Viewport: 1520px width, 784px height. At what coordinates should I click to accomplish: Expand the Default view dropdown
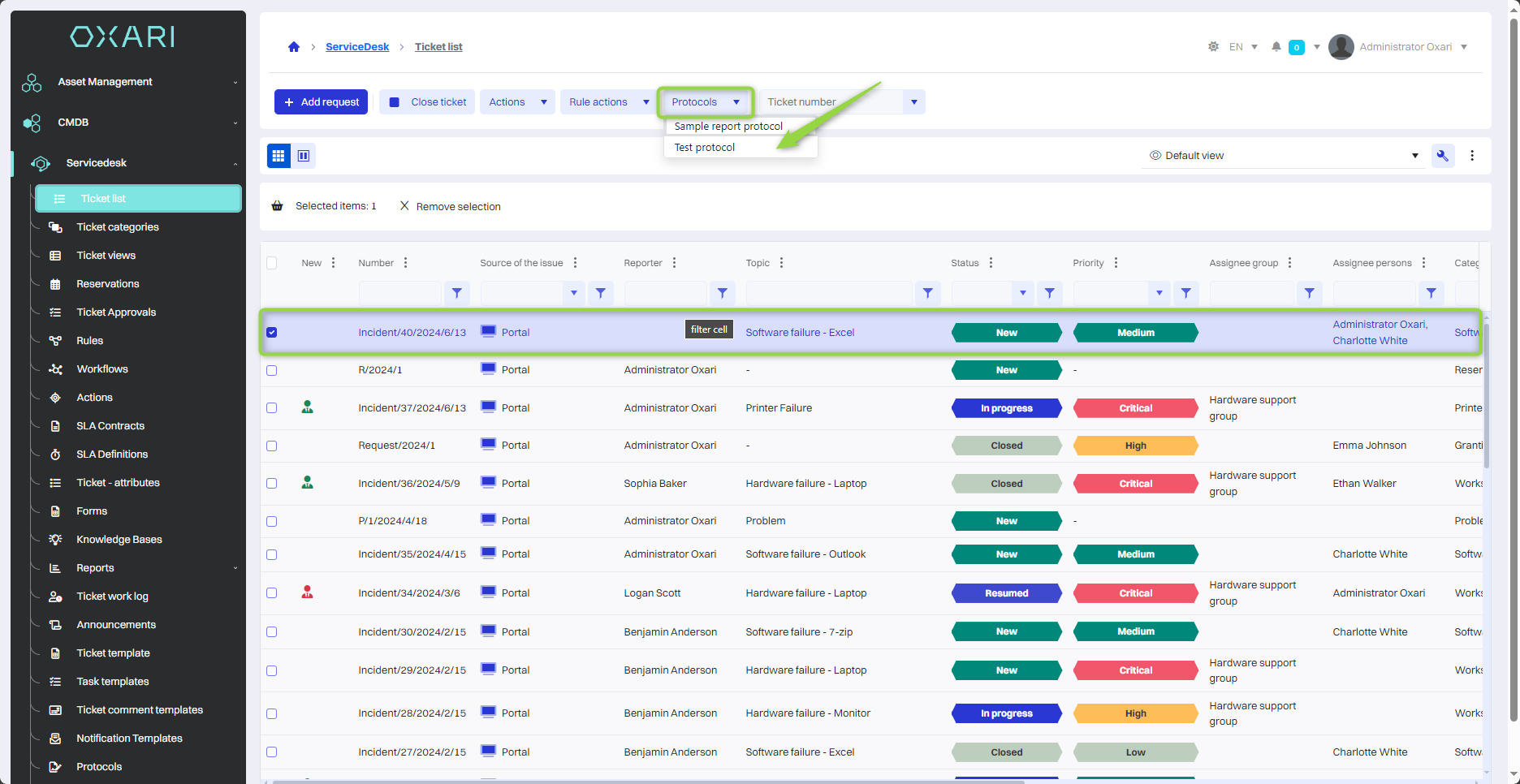click(1414, 156)
